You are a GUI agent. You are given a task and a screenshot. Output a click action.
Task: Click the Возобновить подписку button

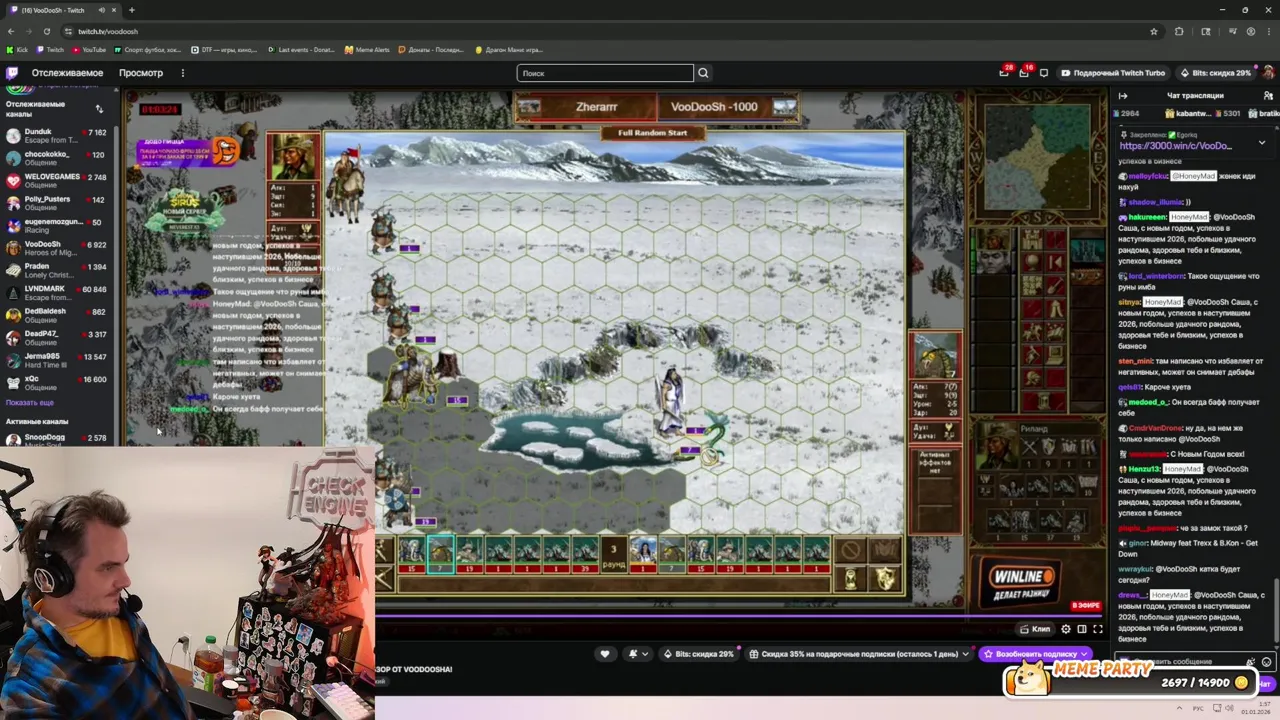tap(1036, 654)
